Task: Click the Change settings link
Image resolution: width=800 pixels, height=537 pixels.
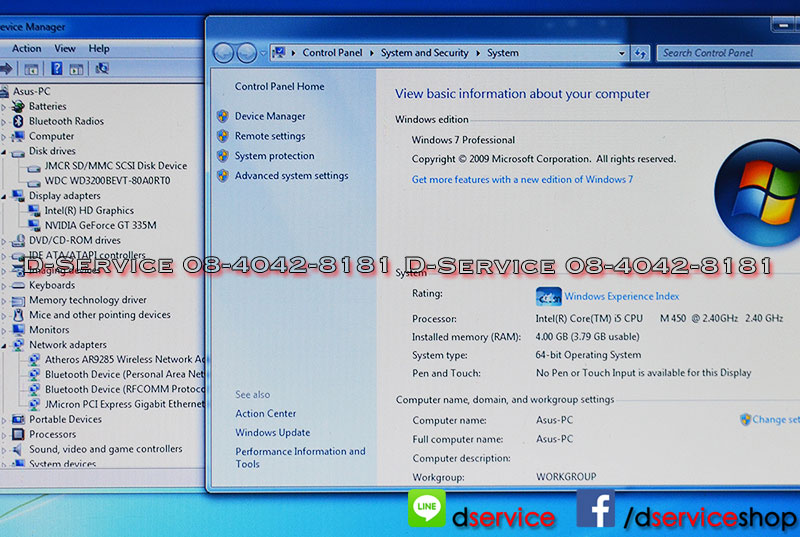Action: coord(776,419)
